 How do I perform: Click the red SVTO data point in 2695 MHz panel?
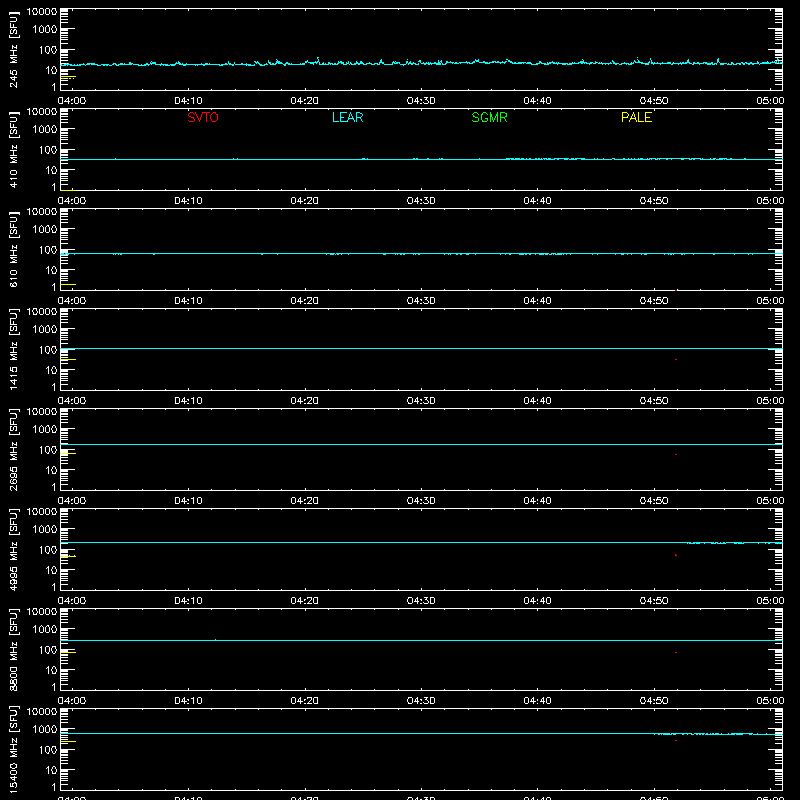tap(676, 454)
